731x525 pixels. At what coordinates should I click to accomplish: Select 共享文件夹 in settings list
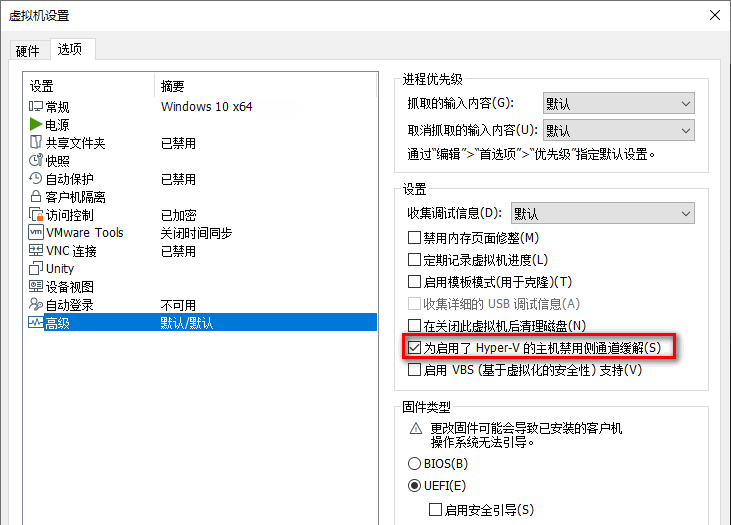[76, 143]
